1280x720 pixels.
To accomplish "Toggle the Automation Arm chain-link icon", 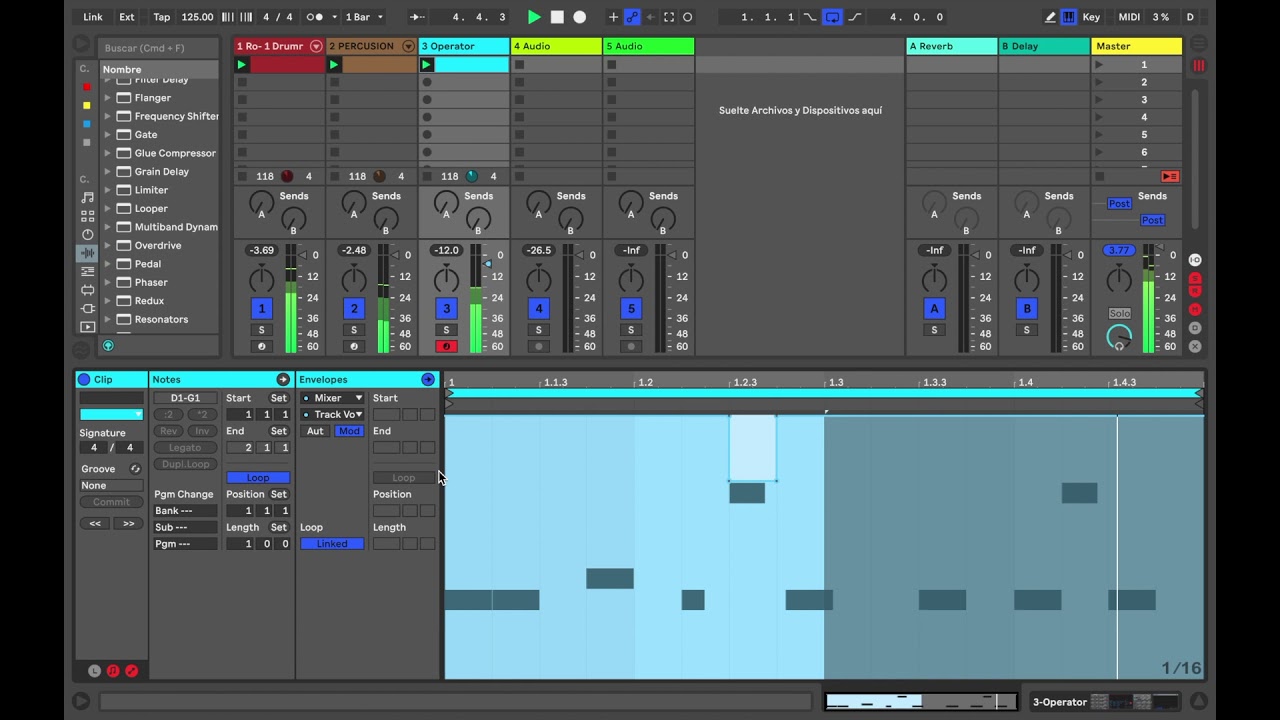I will [x=632, y=17].
